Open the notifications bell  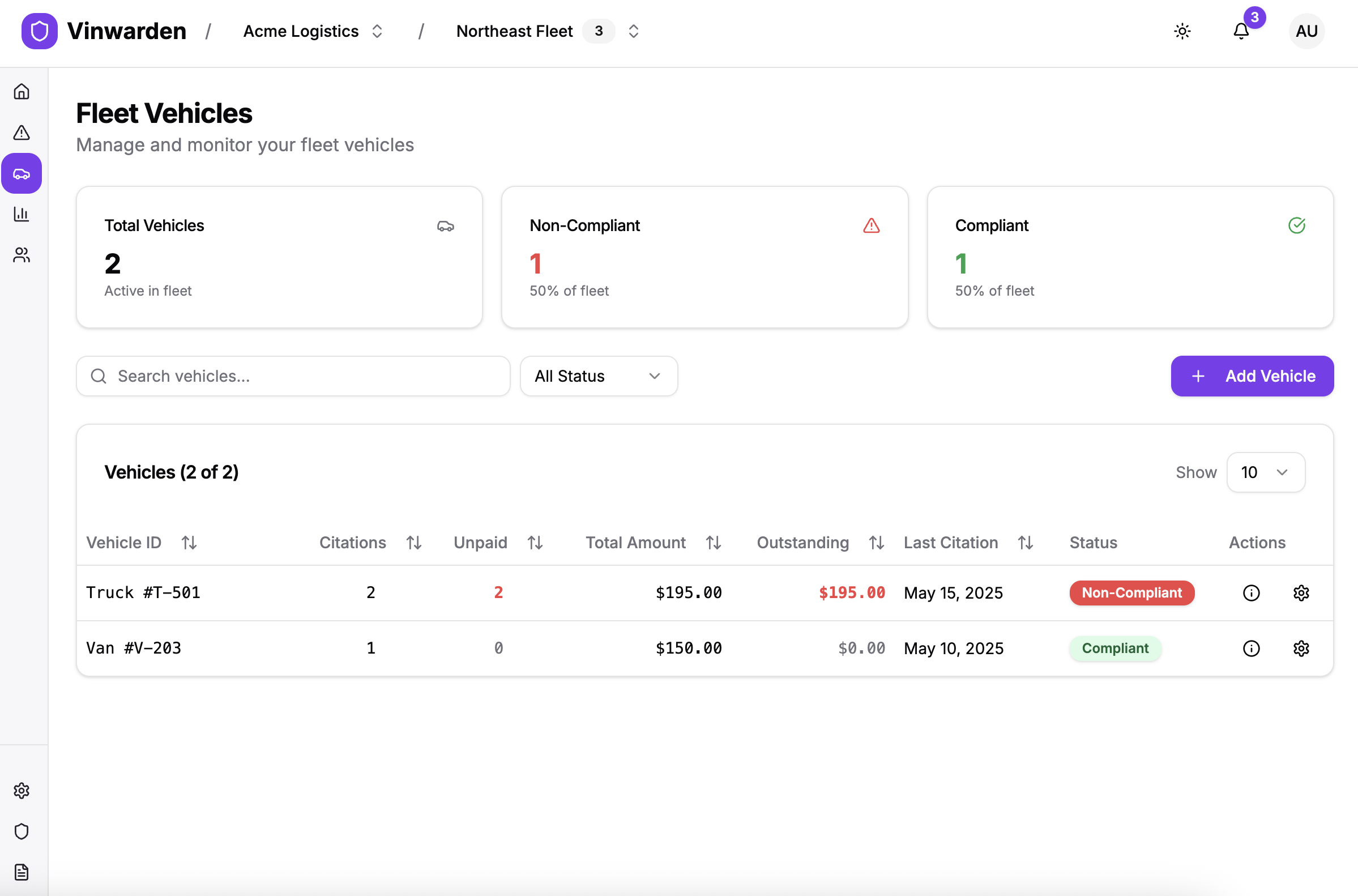pos(1241,31)
